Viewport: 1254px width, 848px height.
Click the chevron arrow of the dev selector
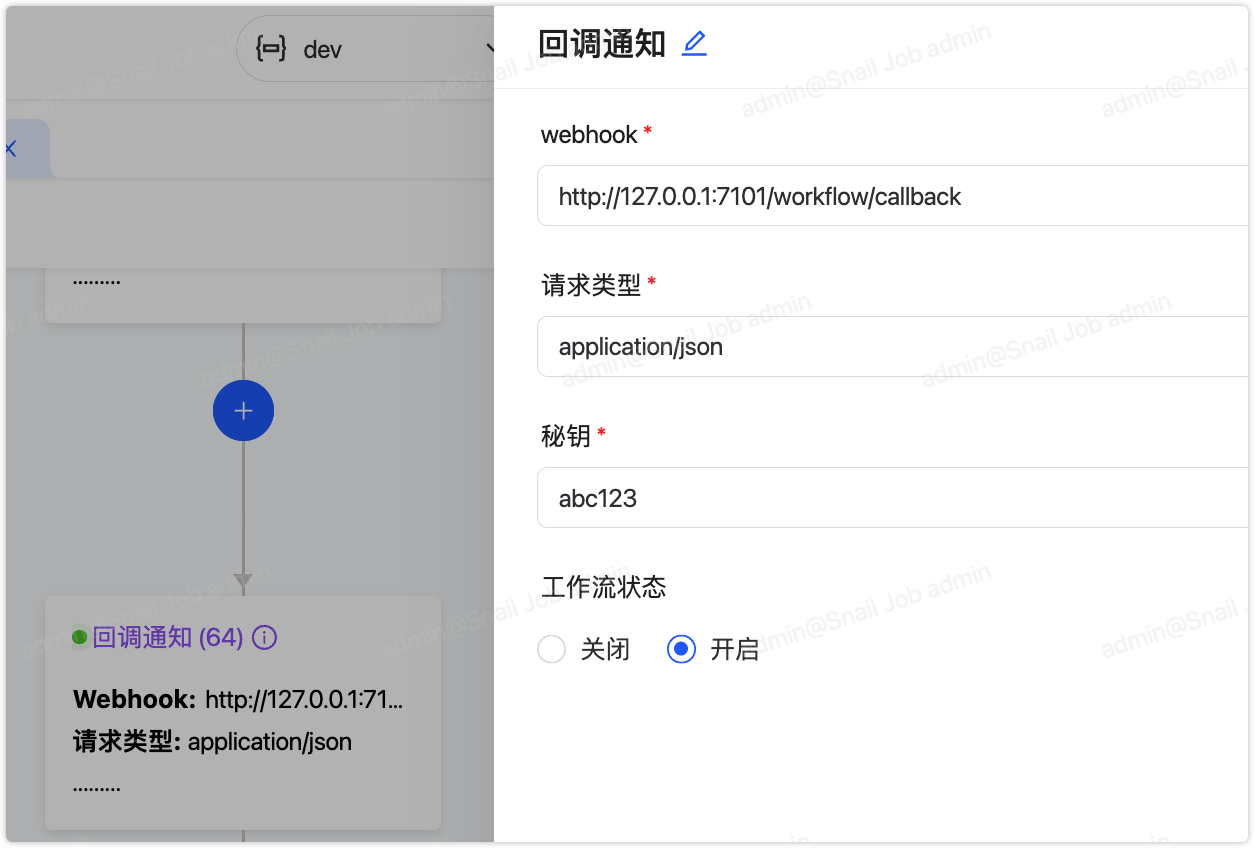pos(490,48)
